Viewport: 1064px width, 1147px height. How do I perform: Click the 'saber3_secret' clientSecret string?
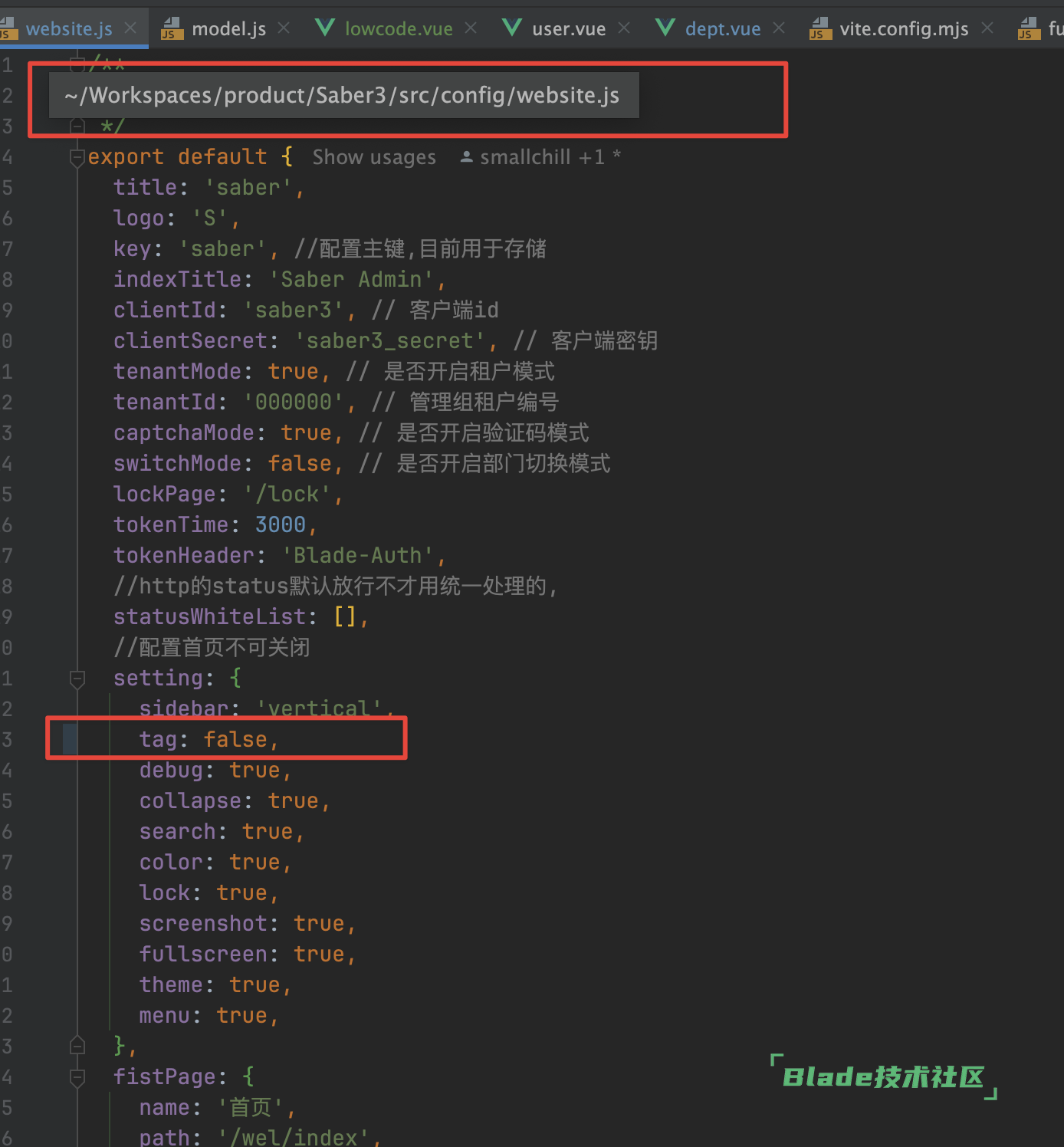pyautogui.click(x=390, y=341)
